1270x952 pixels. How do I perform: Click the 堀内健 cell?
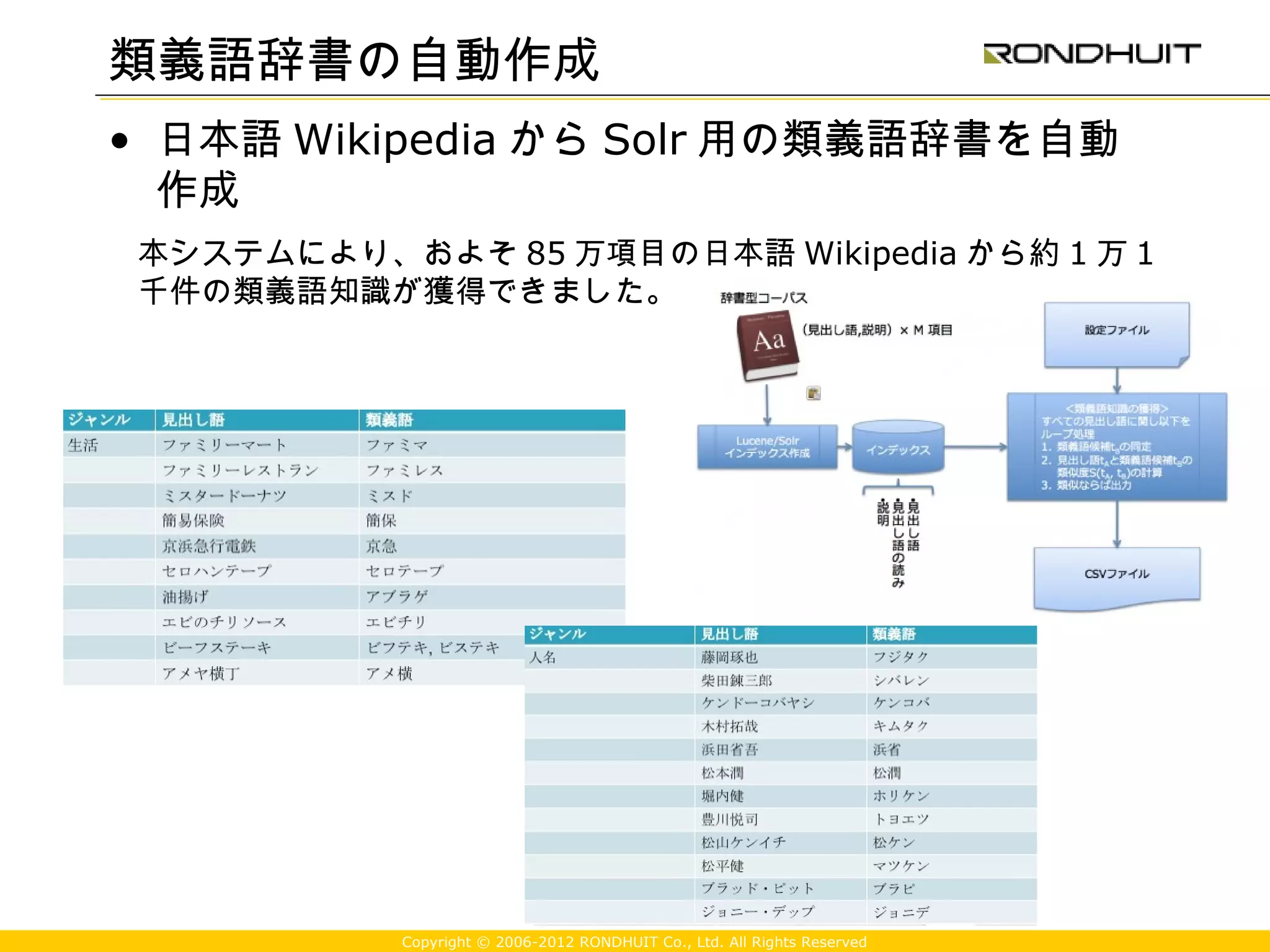click(780, 796)
